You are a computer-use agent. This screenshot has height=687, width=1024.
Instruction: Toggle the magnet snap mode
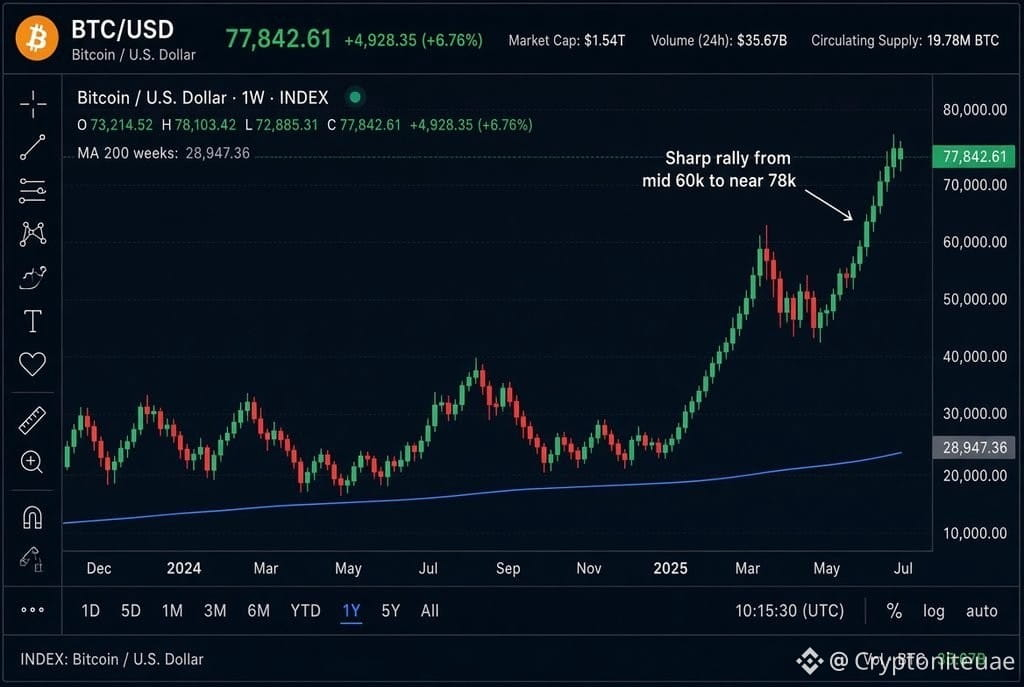pyautogui.click(x=33, y=517)
